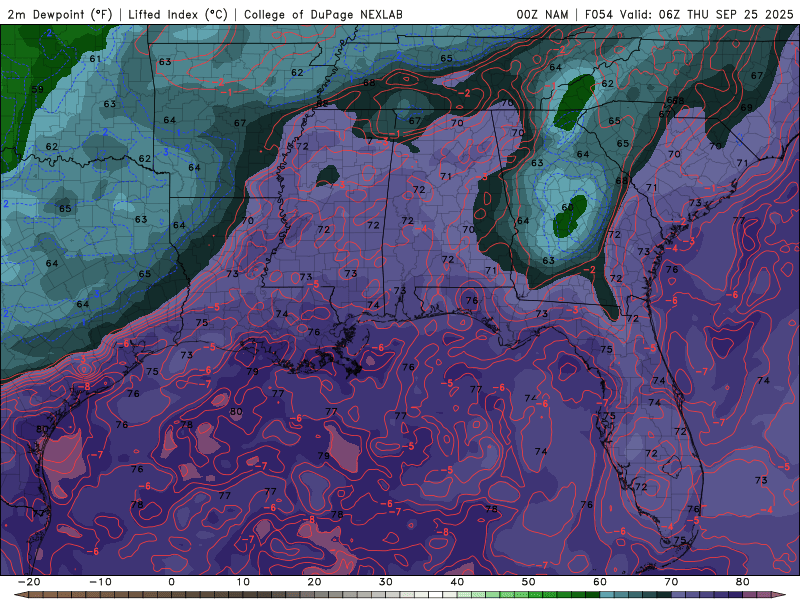Click the 30 label on the color scale

(386, 582)
